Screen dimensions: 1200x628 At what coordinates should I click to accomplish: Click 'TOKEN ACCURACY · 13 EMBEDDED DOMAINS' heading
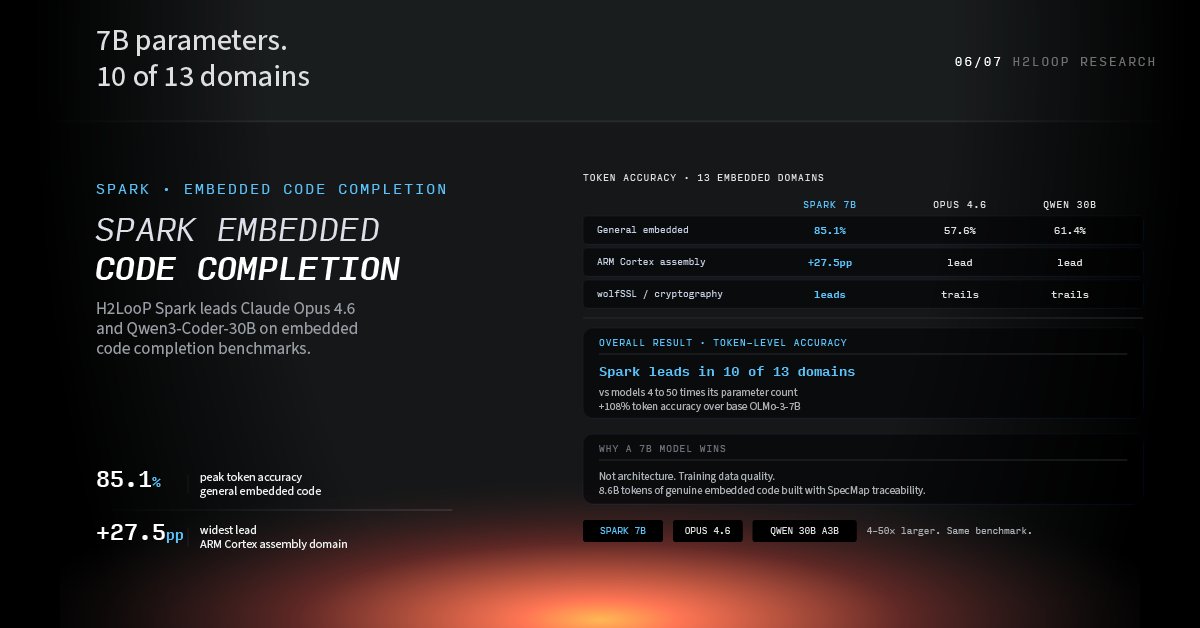point(704,178)
